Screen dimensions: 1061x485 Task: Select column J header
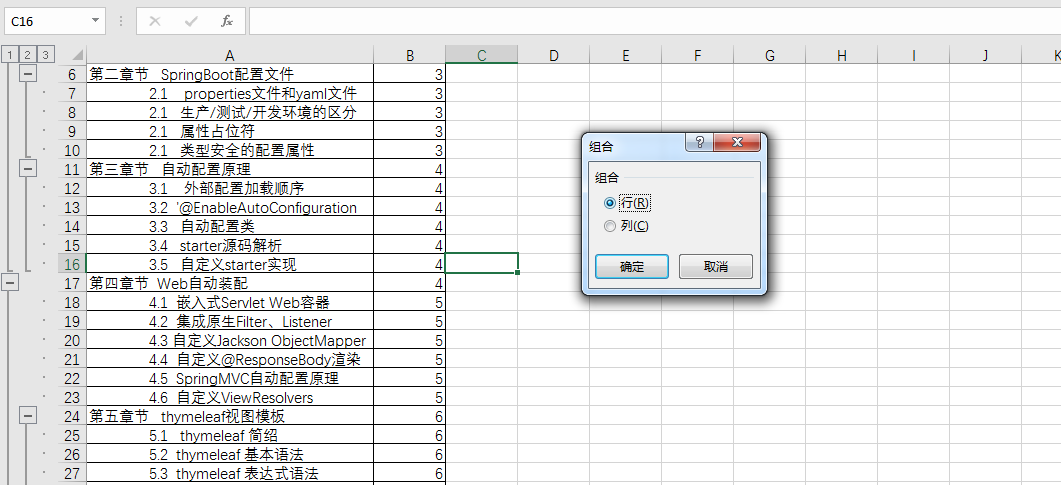[x=985, y=55]
